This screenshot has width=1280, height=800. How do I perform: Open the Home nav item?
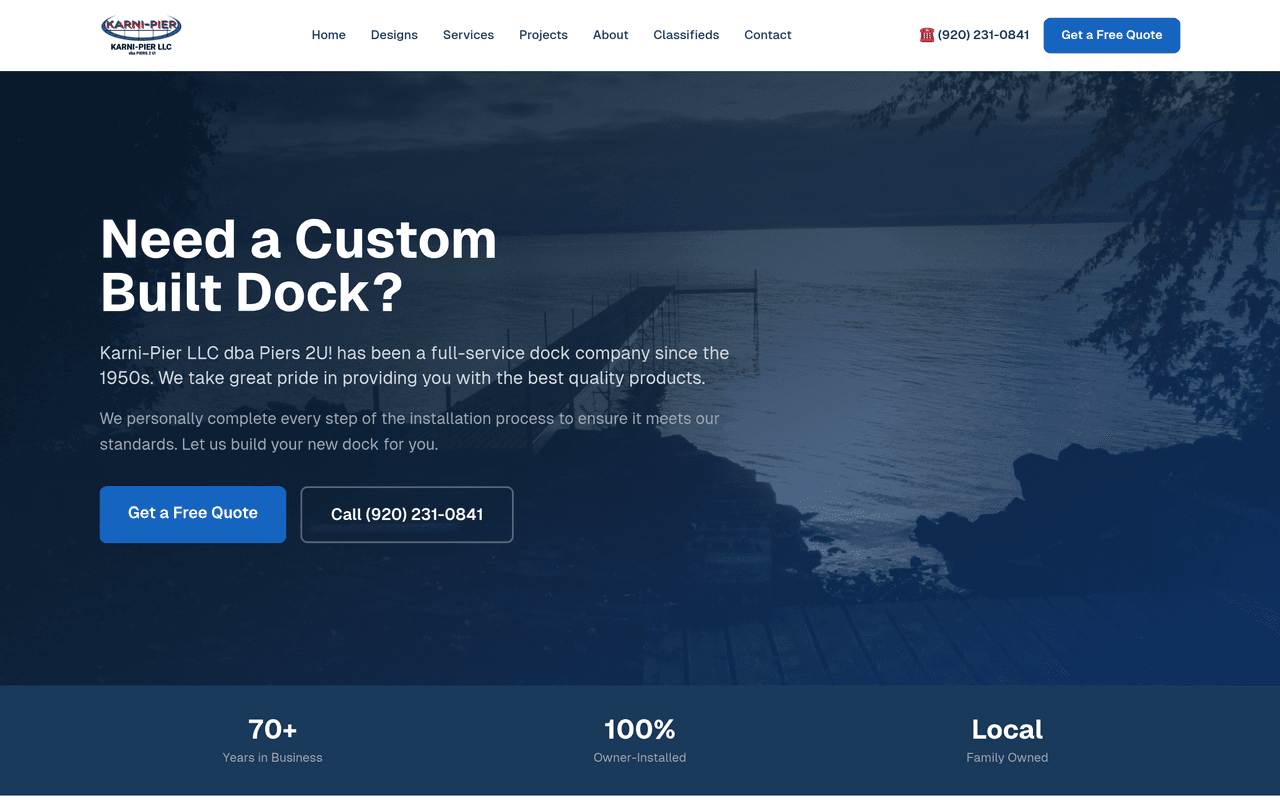pos(328,35)
